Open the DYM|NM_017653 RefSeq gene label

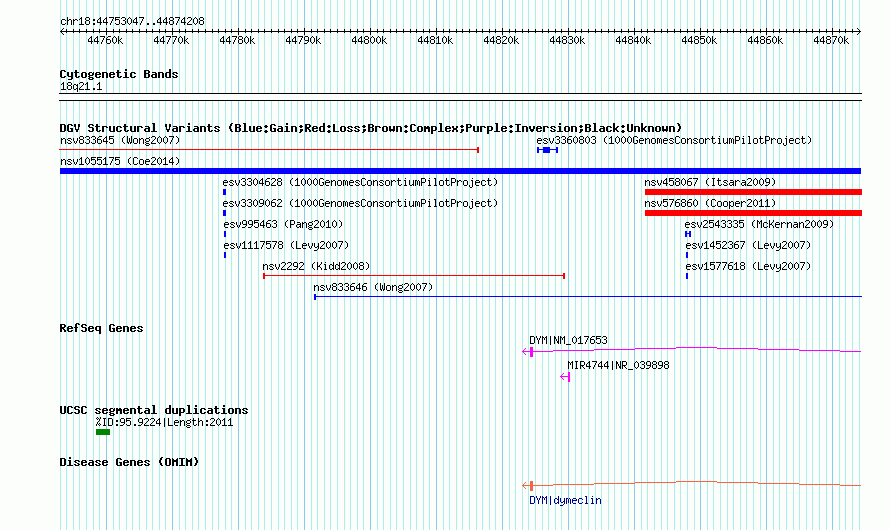pos(568,340)
